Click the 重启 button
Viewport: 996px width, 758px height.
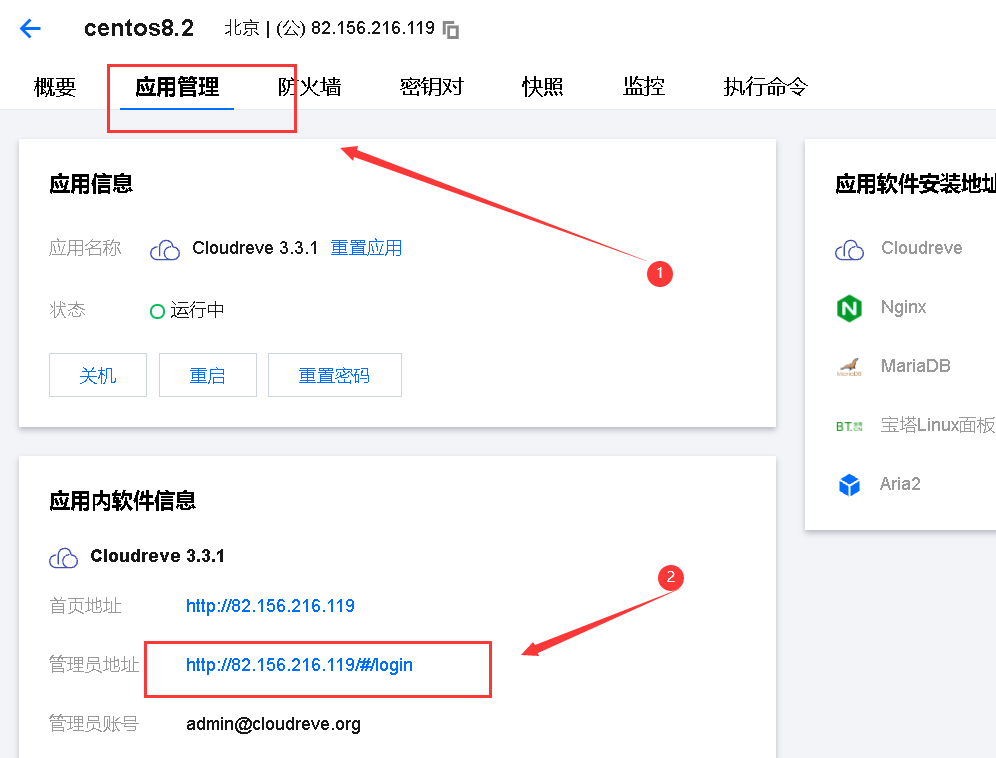[208, 375]
